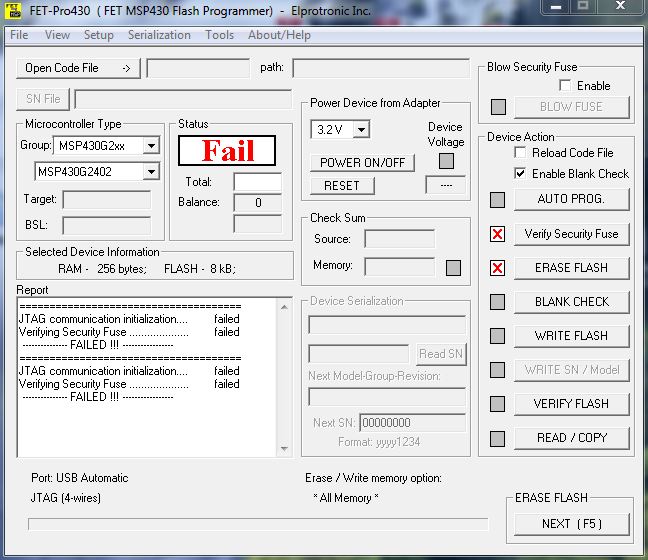648x560 pixels.
Task: Open the 3.2 V adapter voltage dropdown
Action: tap(361, 130)
